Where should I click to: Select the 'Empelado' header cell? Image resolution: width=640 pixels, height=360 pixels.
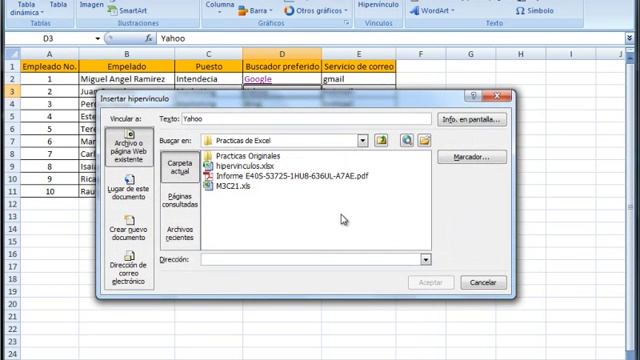point(127,66)
